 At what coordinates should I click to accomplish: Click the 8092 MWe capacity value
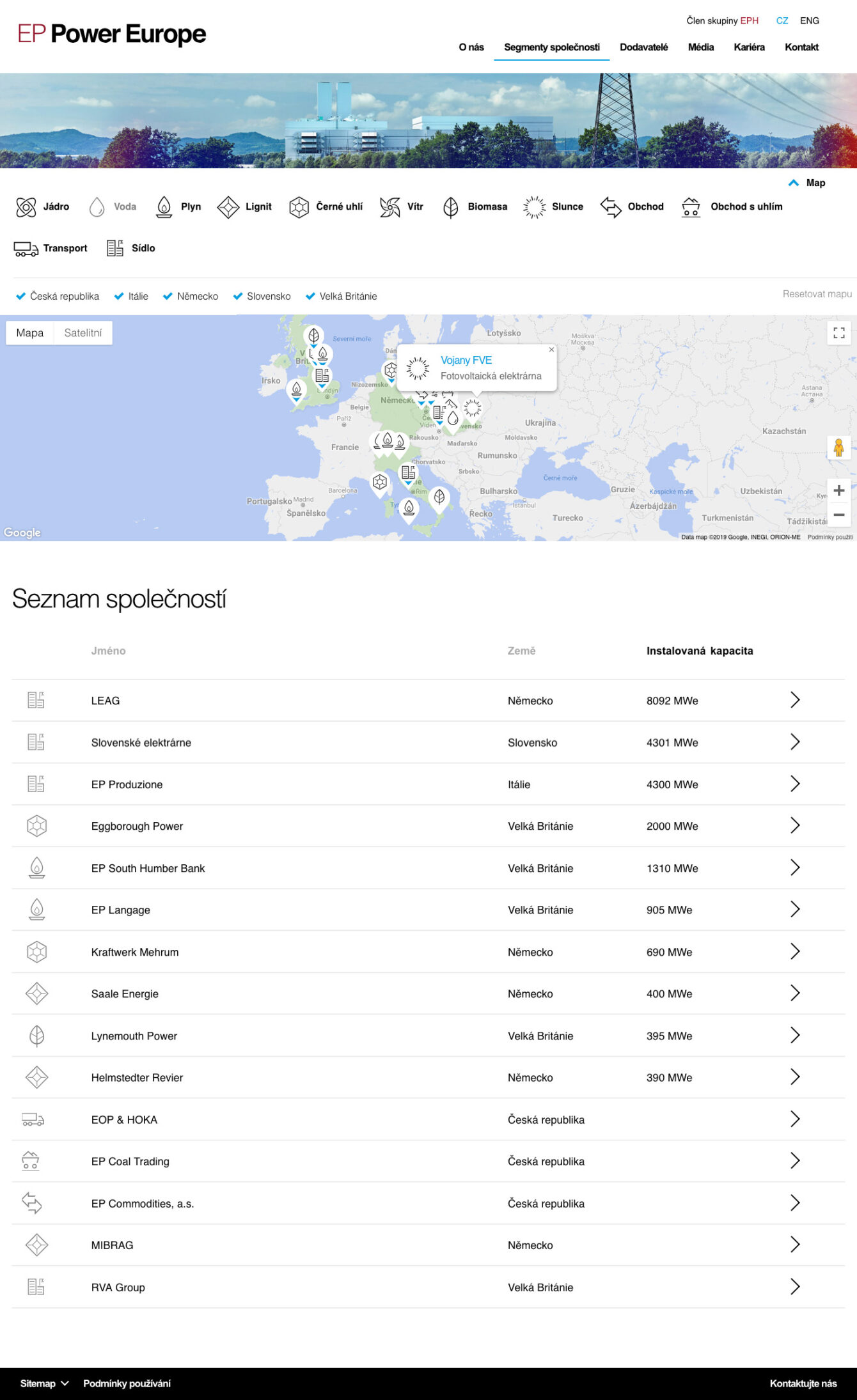click(672, 701)
